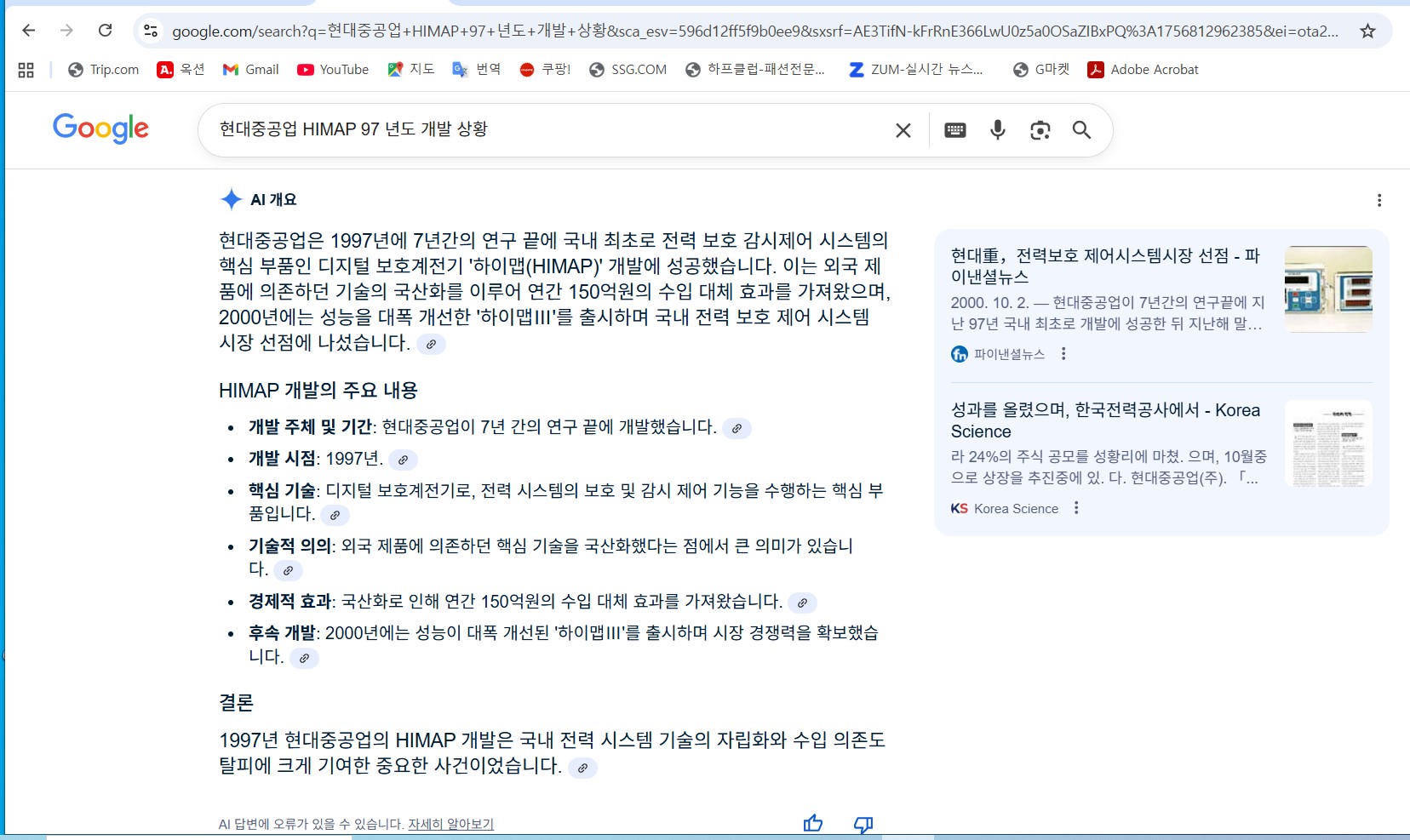1410x840 pixels.
Task: Rate AI overview with thumbs down
Action: (x=863, y=824)
